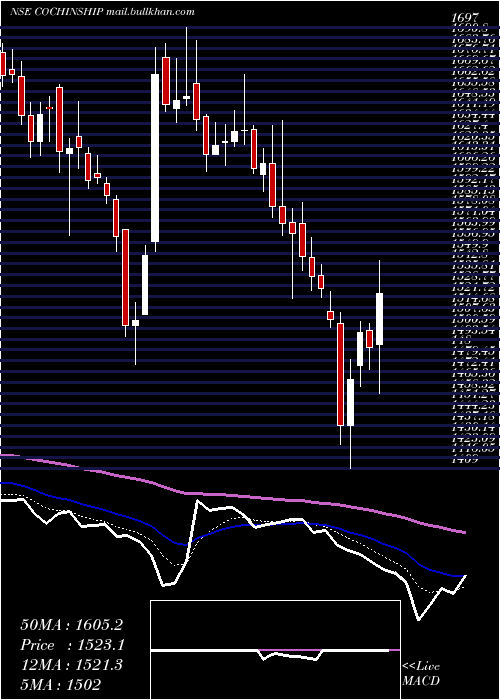
Task: Click the 12MA : 1521.3 label
Action: coord(71,665)
